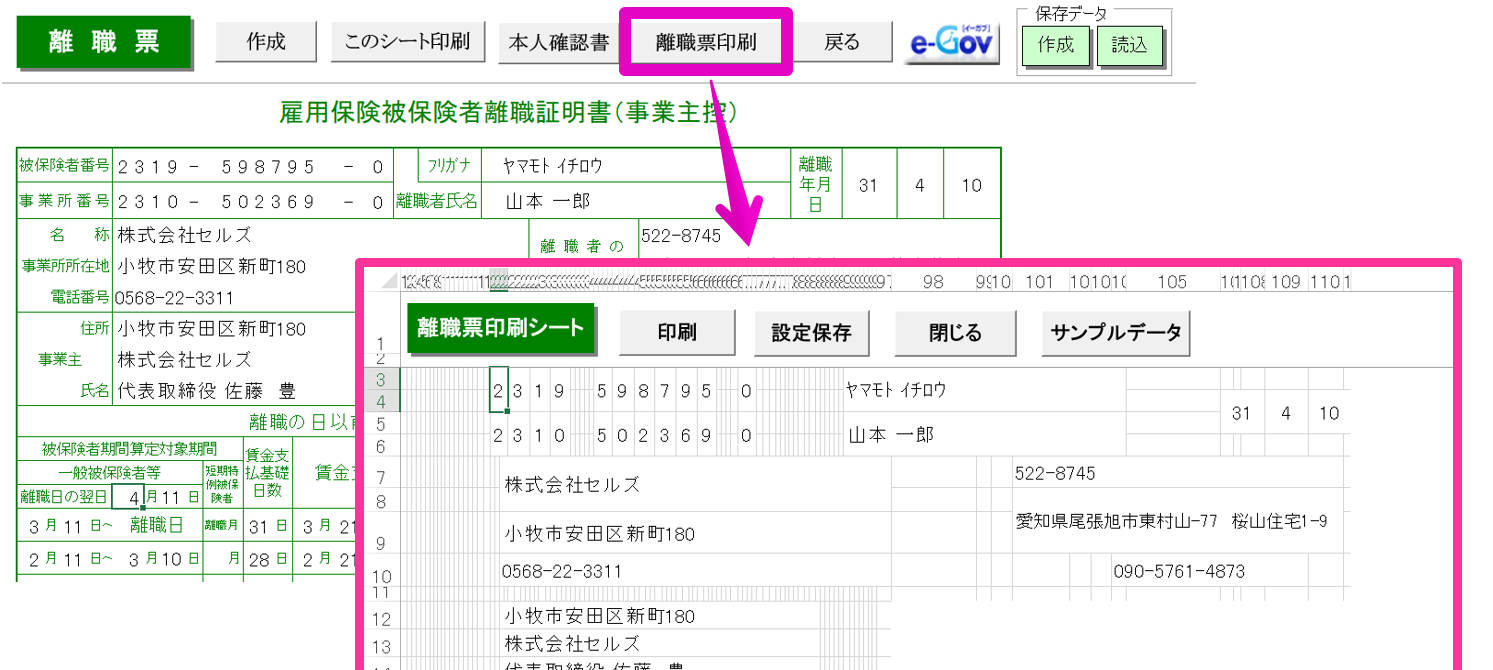Click the このシート印刷 button
Screen dimensions: 1493x670
point(408,42)
